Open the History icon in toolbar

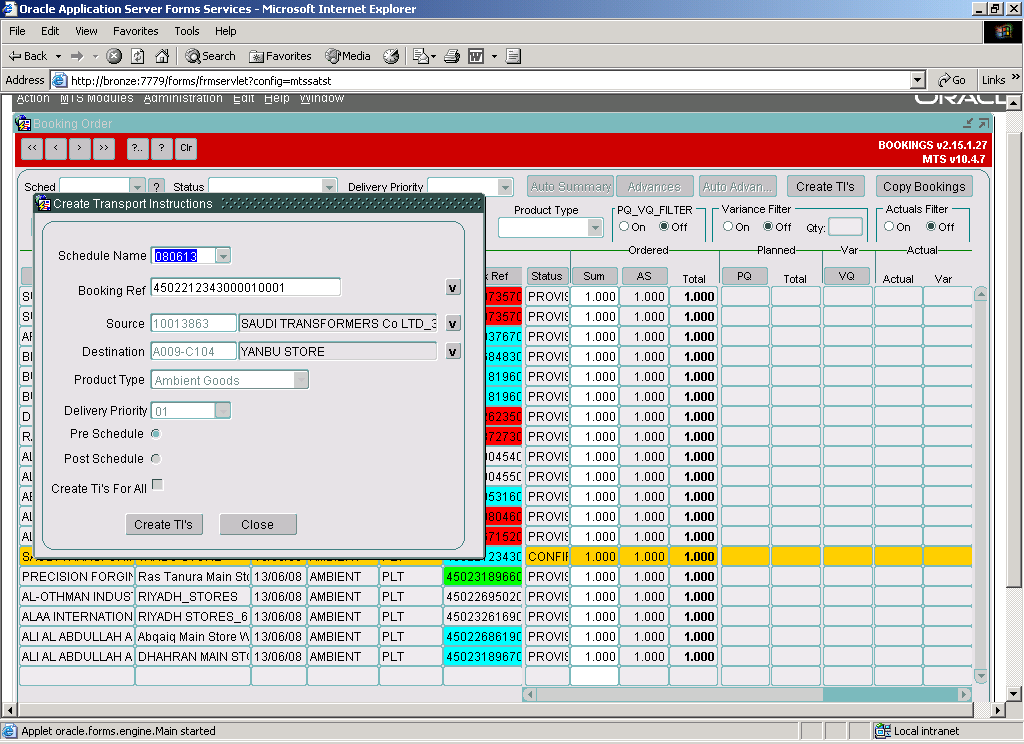pos(391,56)
